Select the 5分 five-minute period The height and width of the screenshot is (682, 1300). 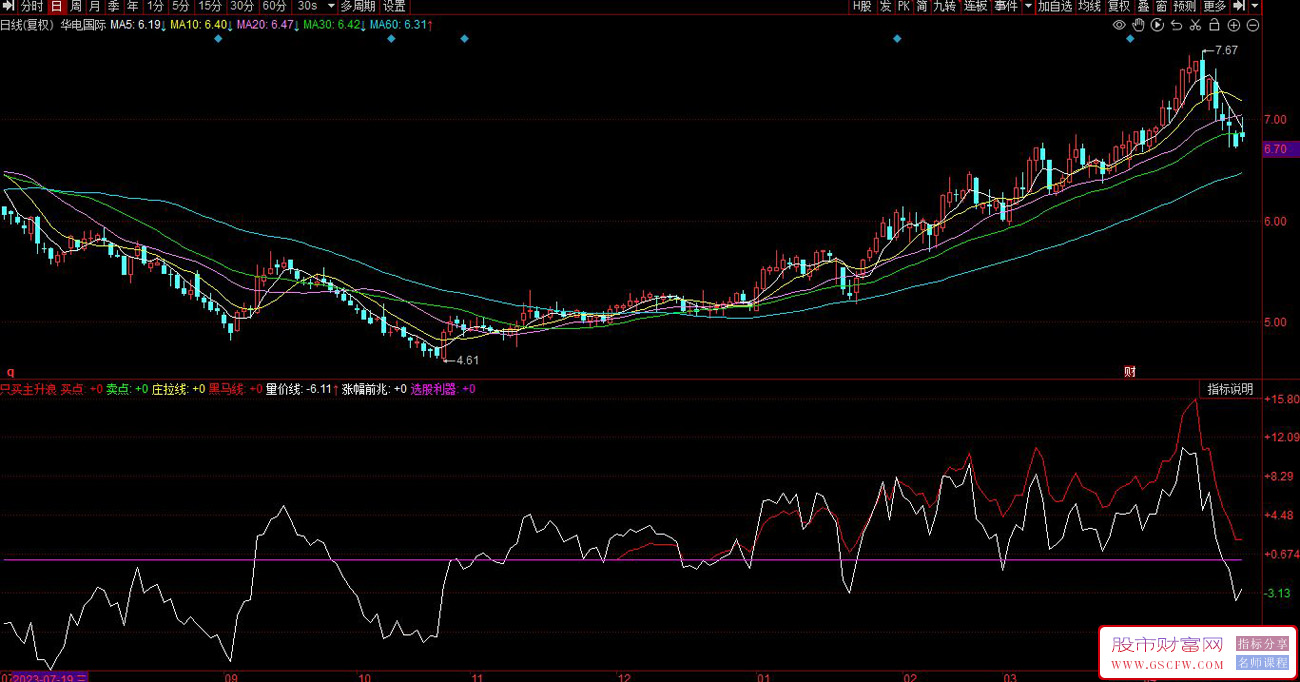point(181,6)
